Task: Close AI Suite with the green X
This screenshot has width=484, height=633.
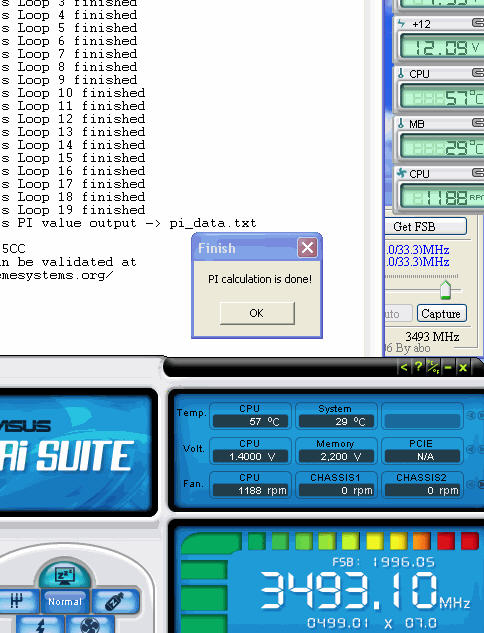Action: tap(463, 367)
